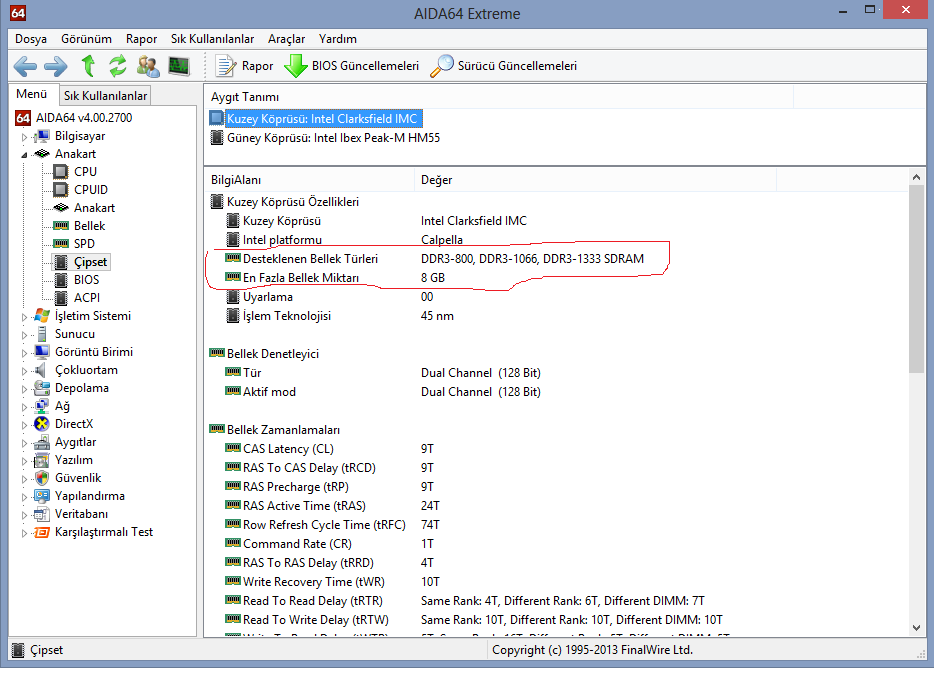Click the Güvenlik shield icon
934x687 pixels.
pyautogui.click(x=42, y=478)
